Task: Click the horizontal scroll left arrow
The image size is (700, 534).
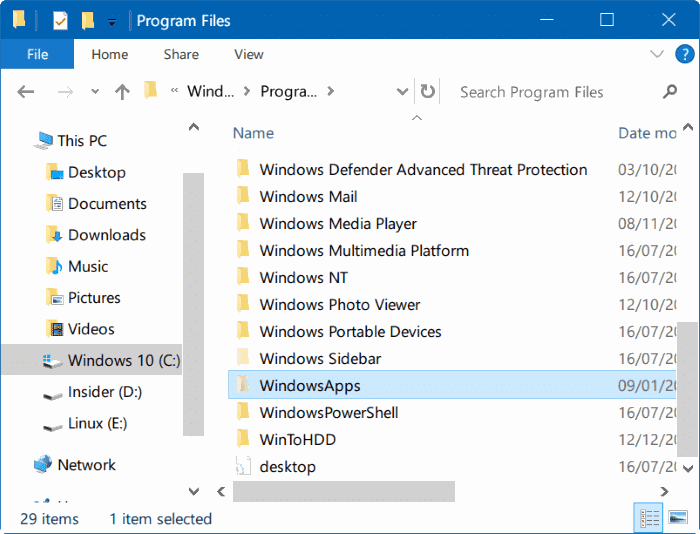Action: click(x=221, y=492)
